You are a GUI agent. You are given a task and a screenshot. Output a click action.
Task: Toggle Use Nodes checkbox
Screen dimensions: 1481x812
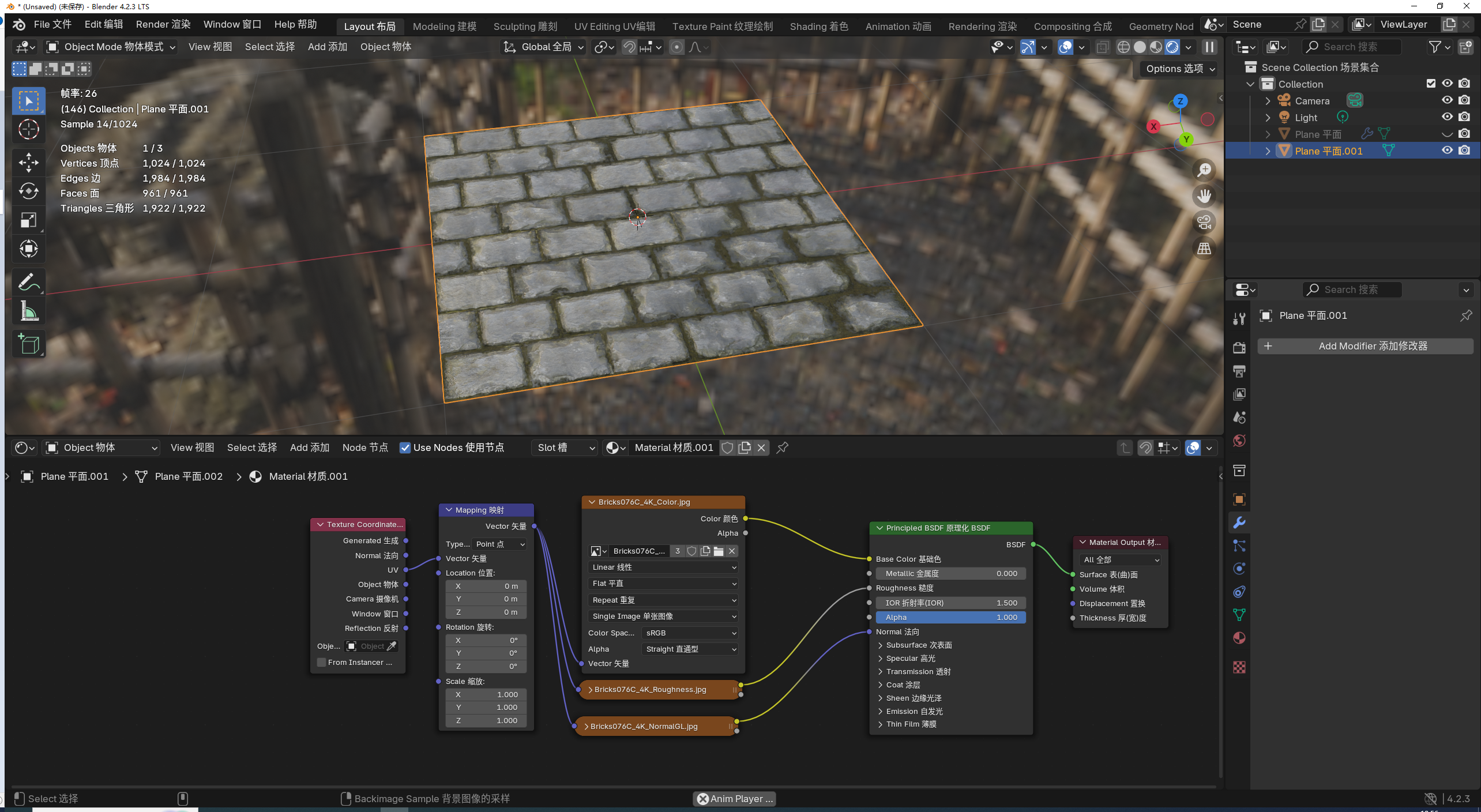[x=405, y=448]
